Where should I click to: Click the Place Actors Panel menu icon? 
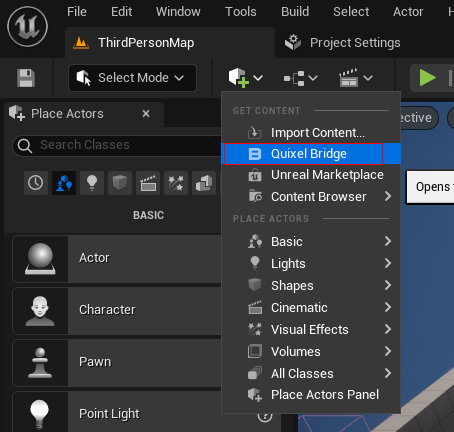(x=255, y=395)
